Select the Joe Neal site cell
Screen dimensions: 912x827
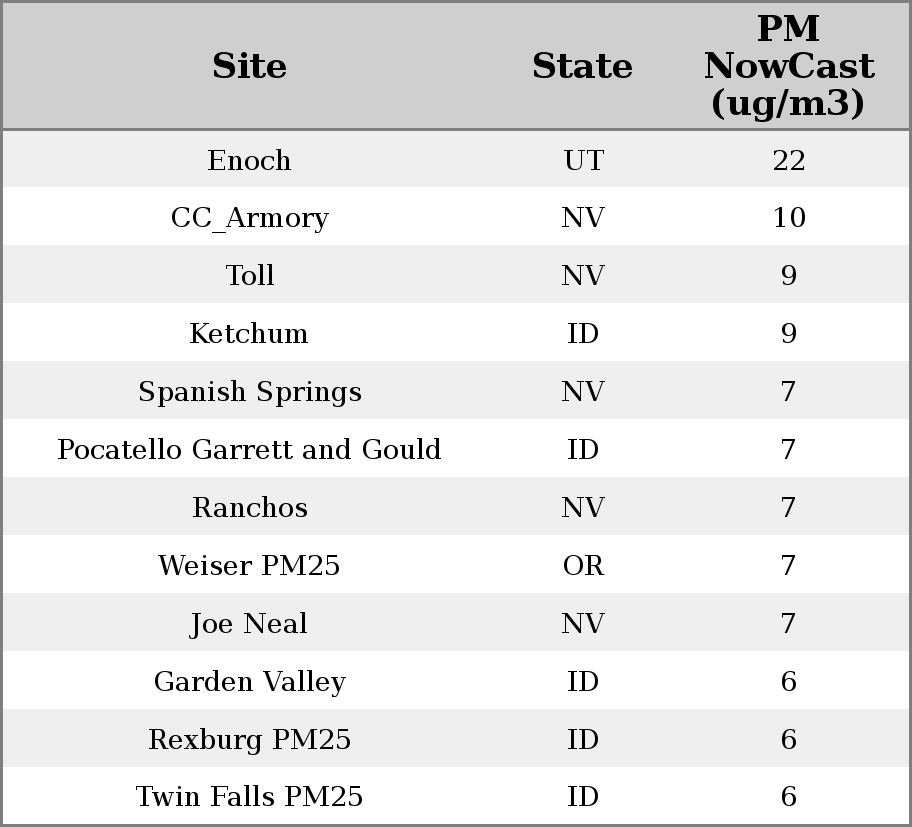point(249,624)
